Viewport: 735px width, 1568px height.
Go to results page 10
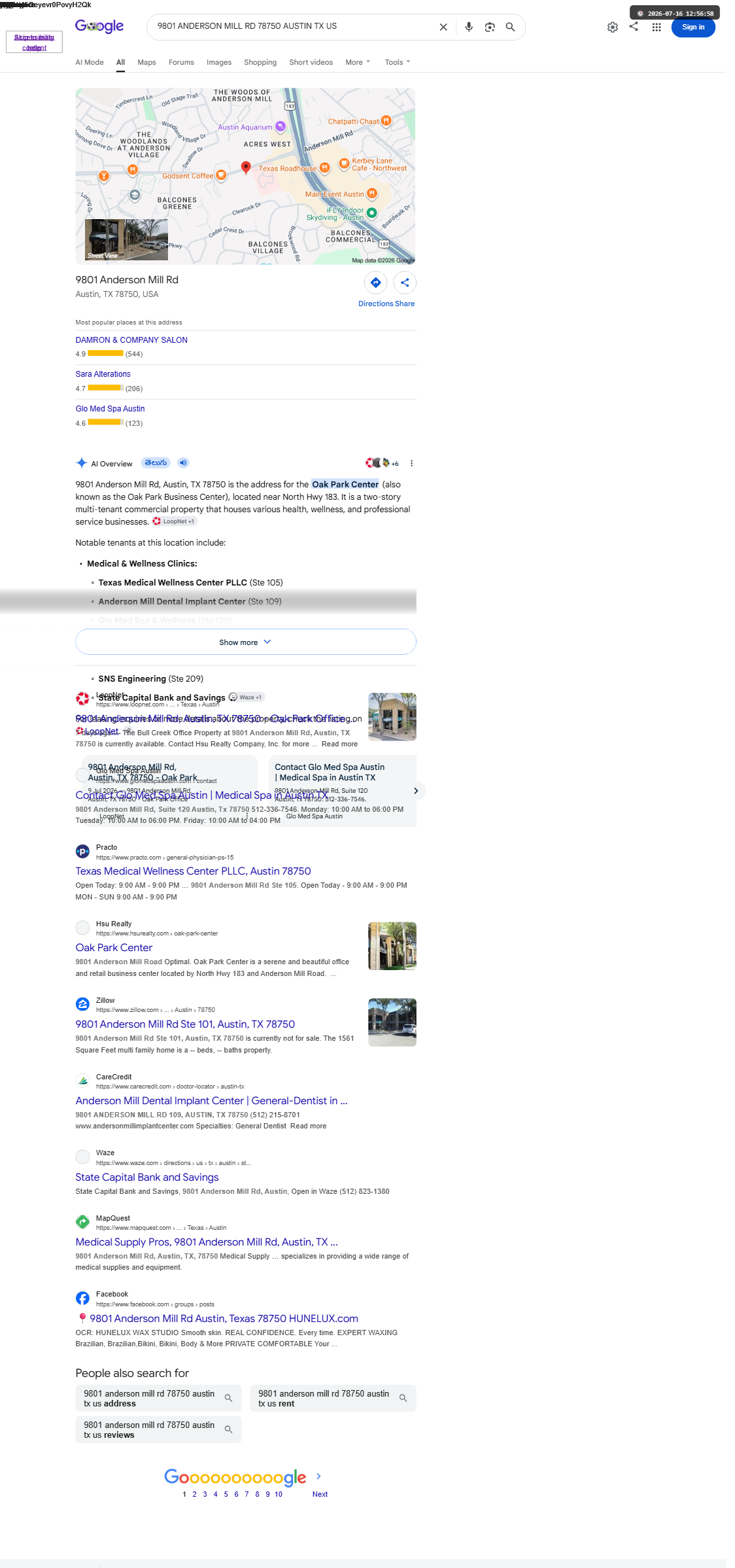coord(279,1494)
